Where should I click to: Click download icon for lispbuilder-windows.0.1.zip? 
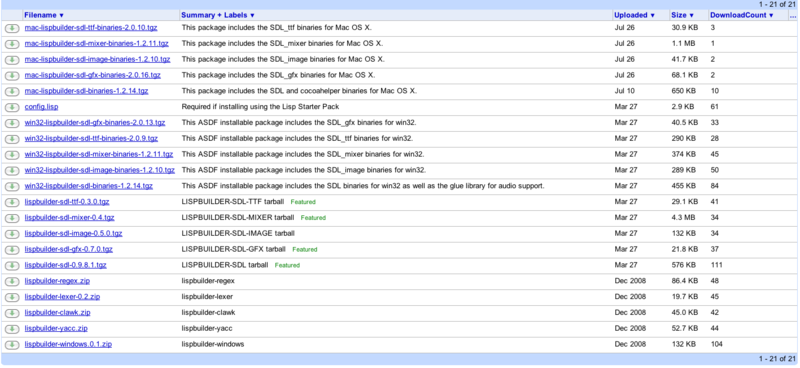point(11,345)
